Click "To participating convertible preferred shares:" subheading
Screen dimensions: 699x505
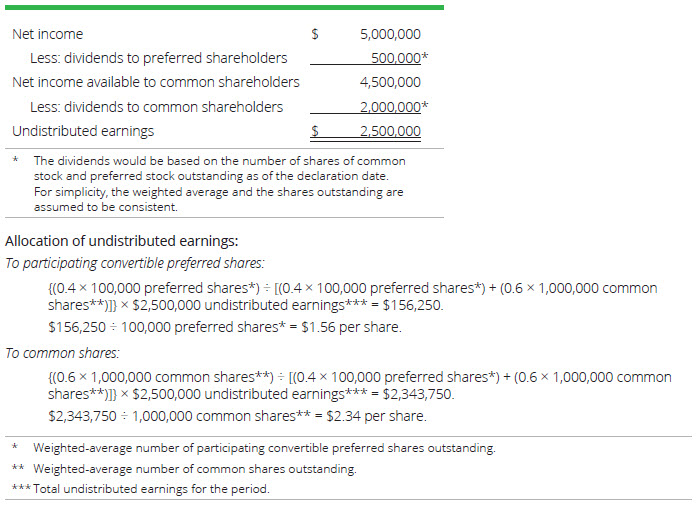[x=134, y=264]
